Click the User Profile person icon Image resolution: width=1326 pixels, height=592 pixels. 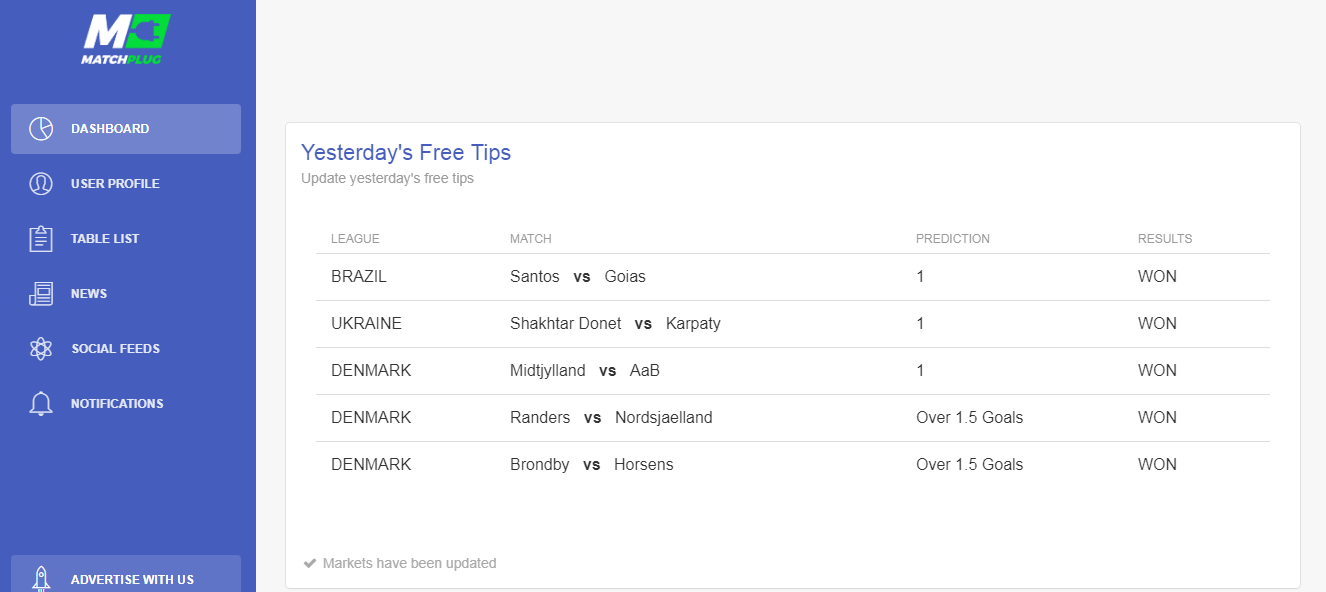(x=41, y=184)
